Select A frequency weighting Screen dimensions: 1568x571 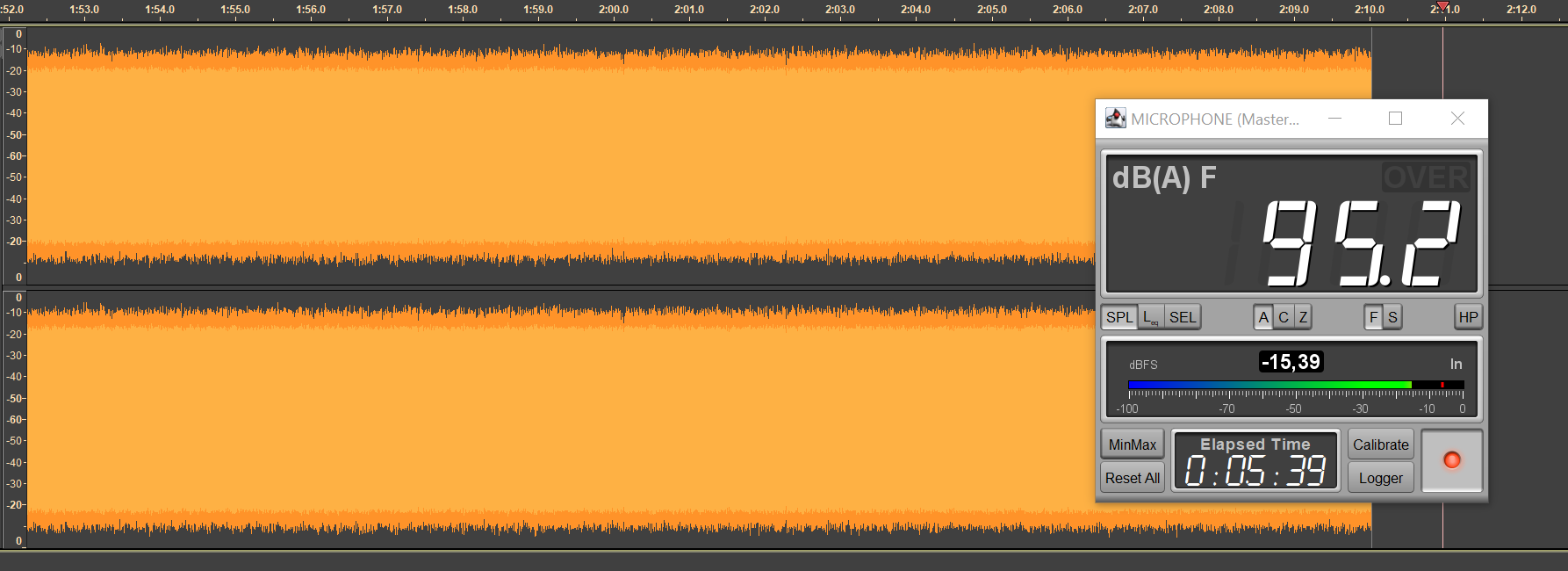[1263, 317]
